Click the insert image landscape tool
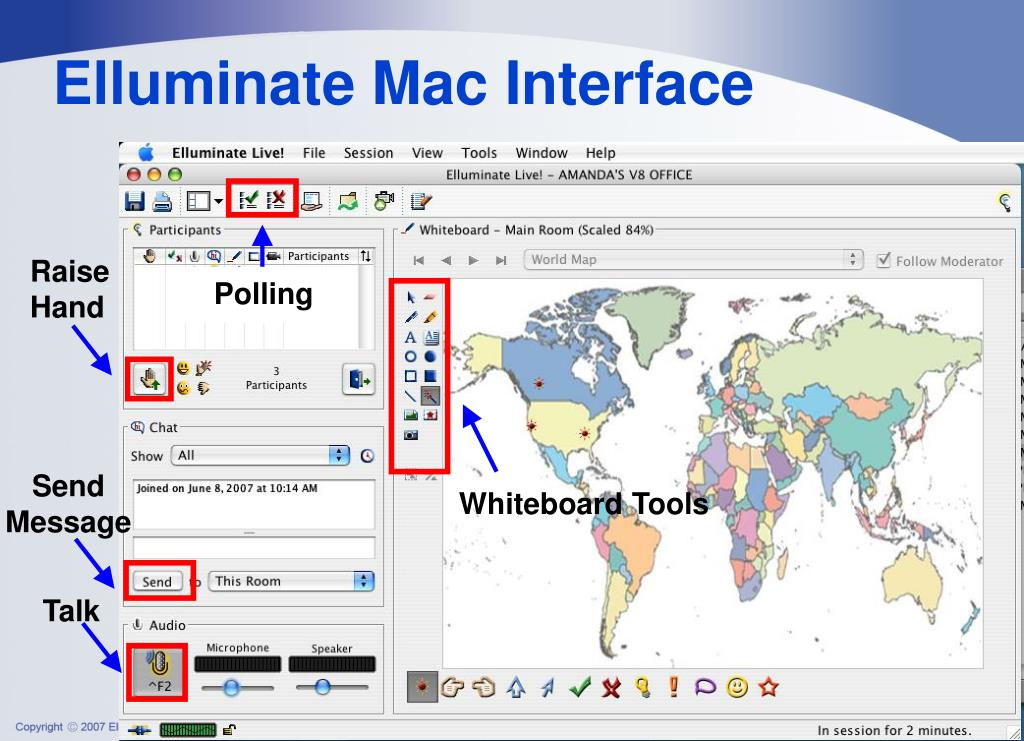The image size is (1024, 741). tap(410, 415)
